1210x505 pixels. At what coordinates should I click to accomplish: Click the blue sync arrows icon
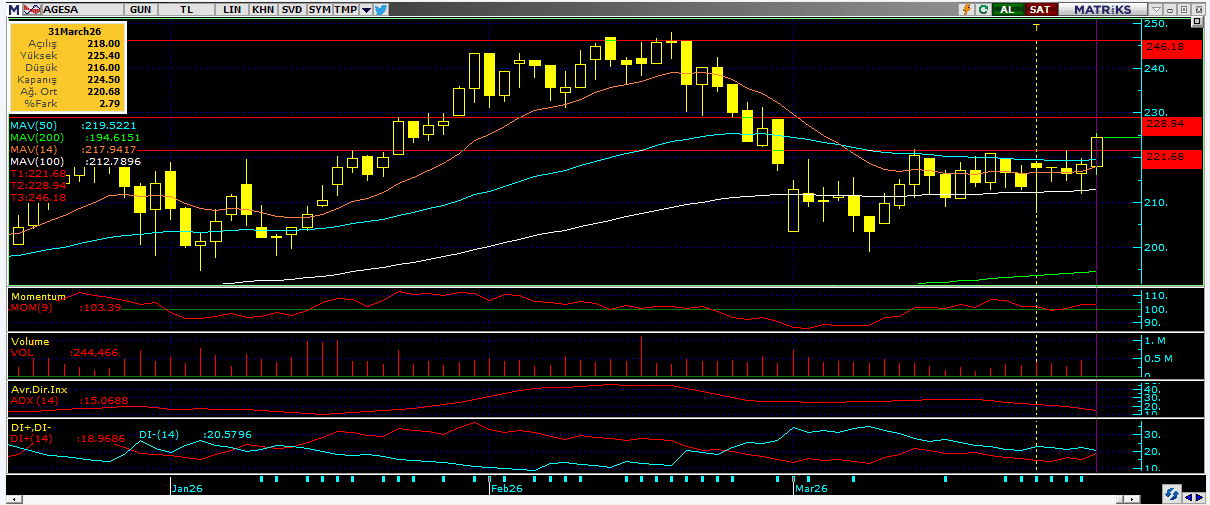pos(1170,495)
